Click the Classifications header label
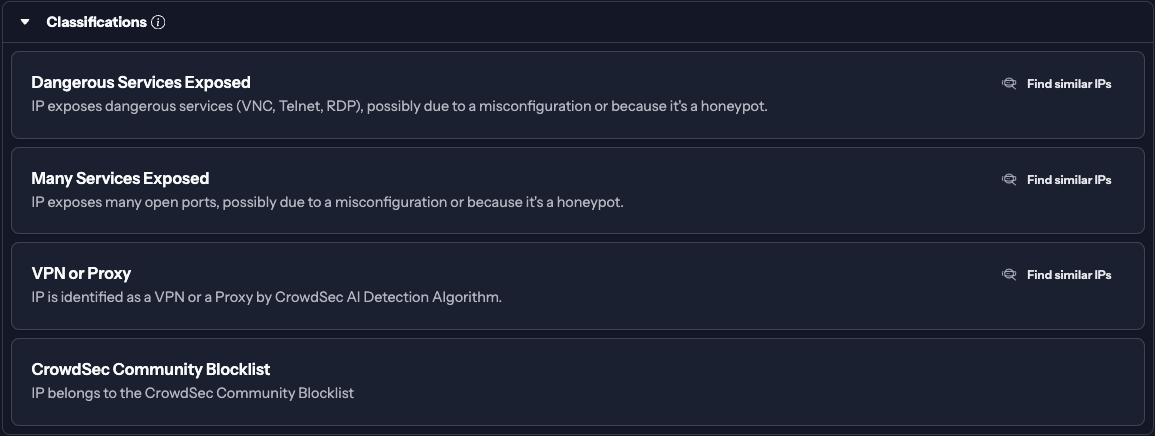The image size is (1155, 436). [96, 22]
